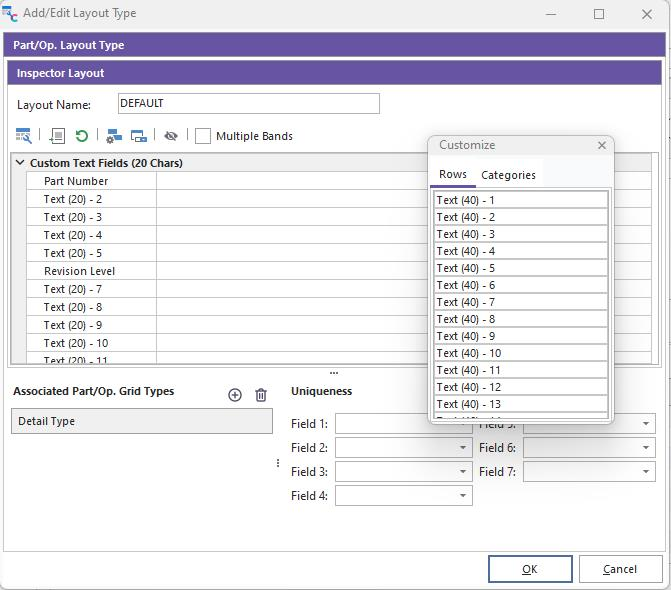Open the Field 2 dropdown

463,448
